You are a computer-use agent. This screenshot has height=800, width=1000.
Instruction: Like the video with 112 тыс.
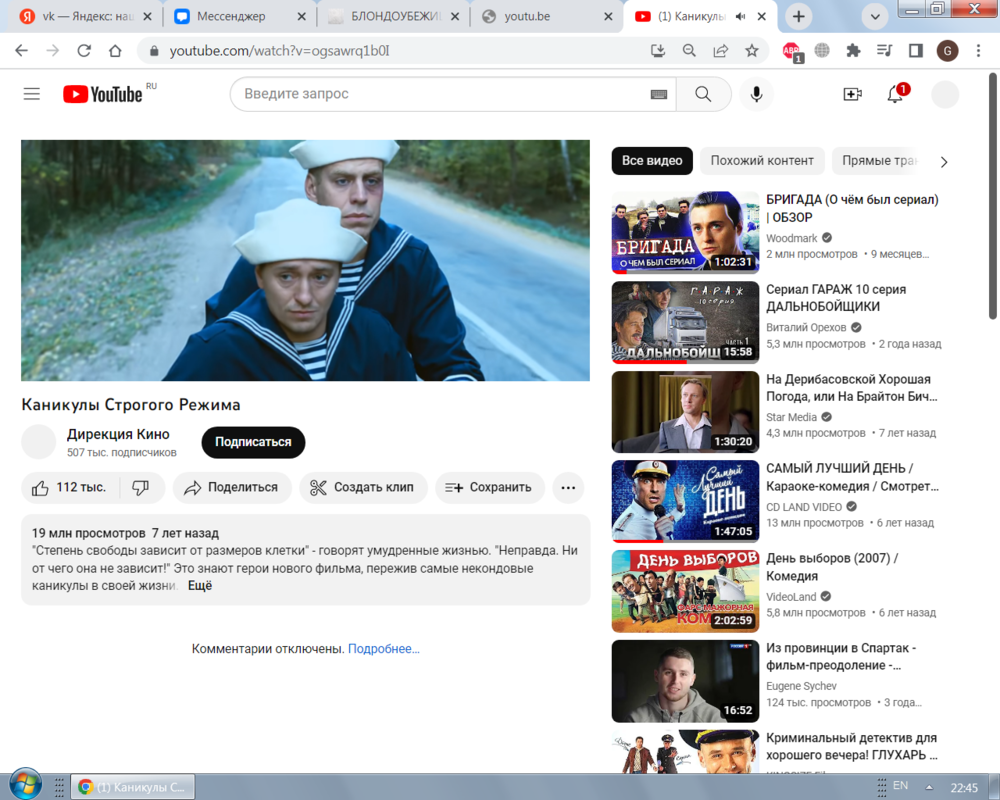coord(69,488)
